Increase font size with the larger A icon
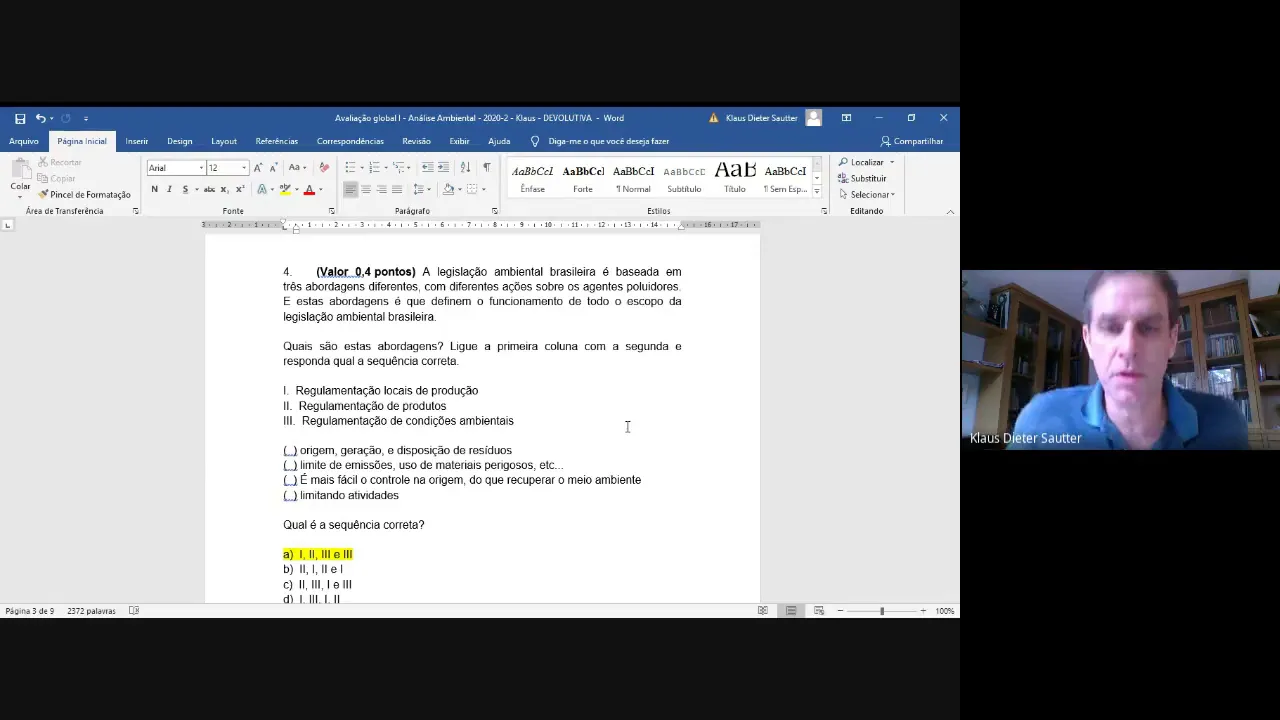 (258, 168)
